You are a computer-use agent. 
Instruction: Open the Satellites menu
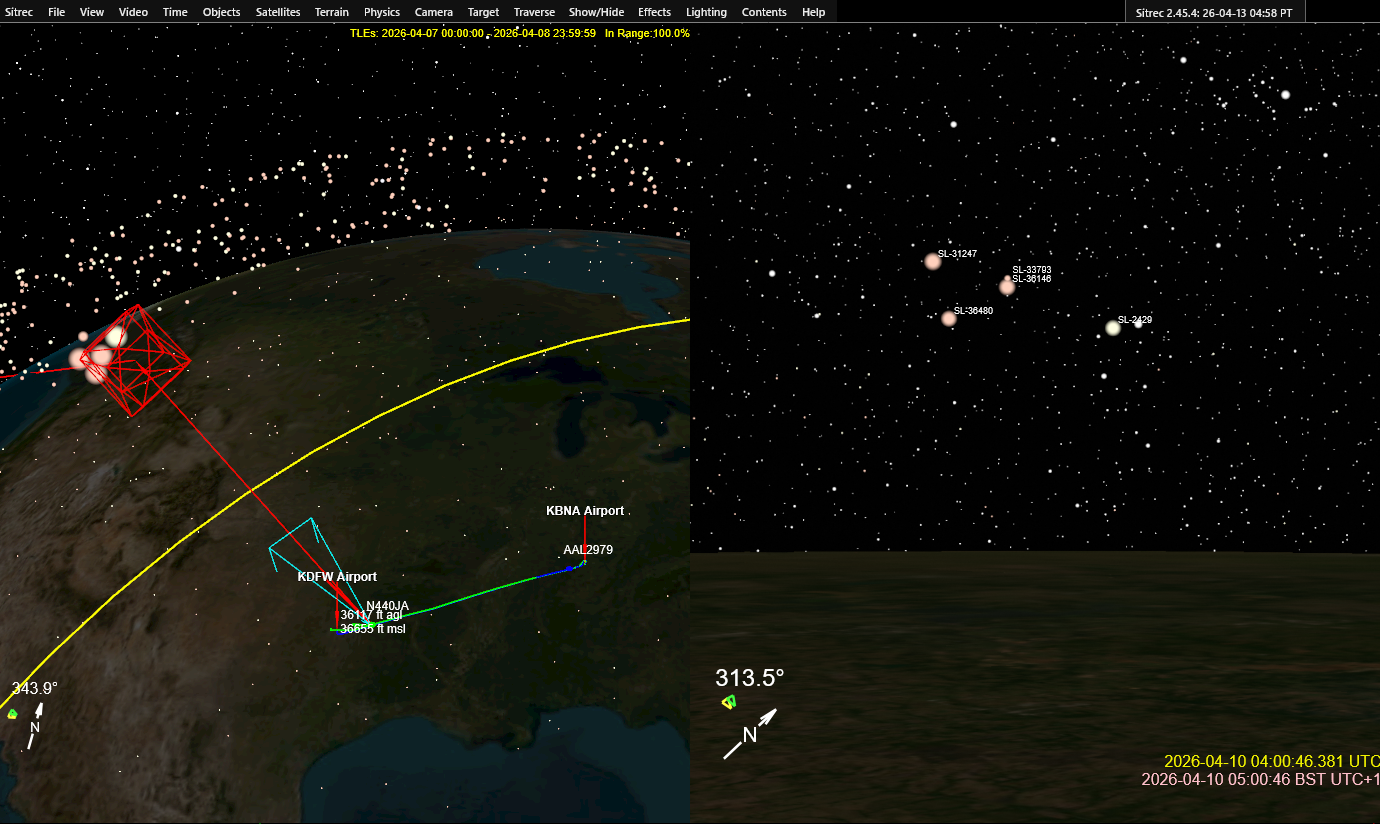coord(277,12)
